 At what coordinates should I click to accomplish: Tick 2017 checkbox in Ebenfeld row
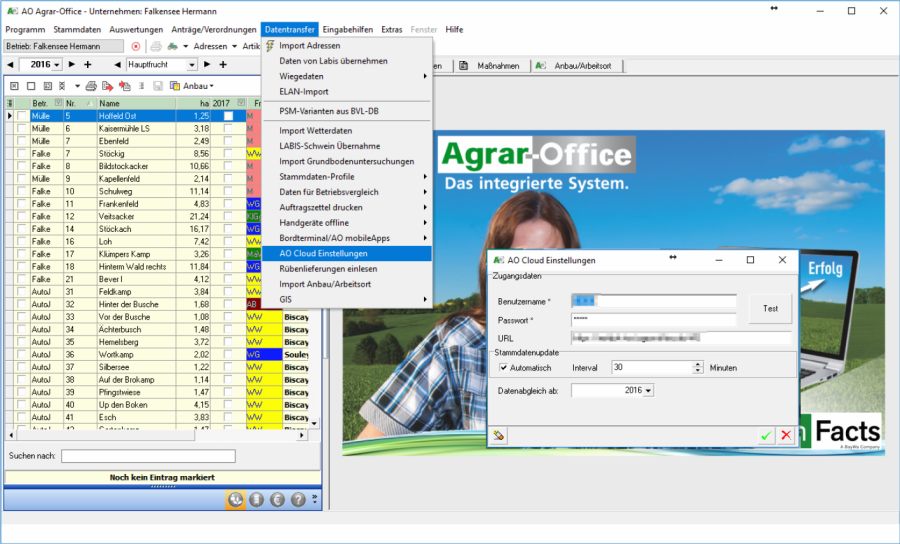pyautogui.click(x=228, y=141)
